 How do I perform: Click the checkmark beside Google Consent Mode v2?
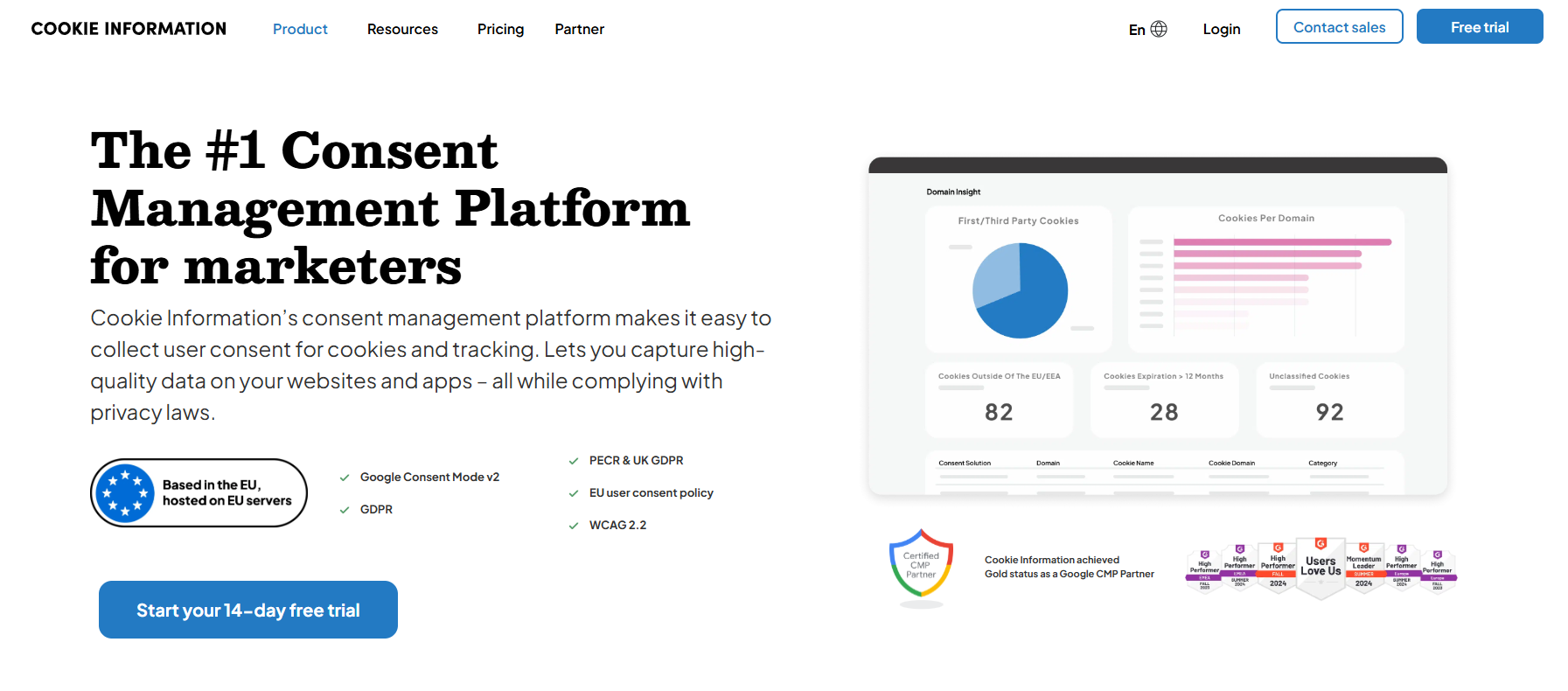click(345, 478)
